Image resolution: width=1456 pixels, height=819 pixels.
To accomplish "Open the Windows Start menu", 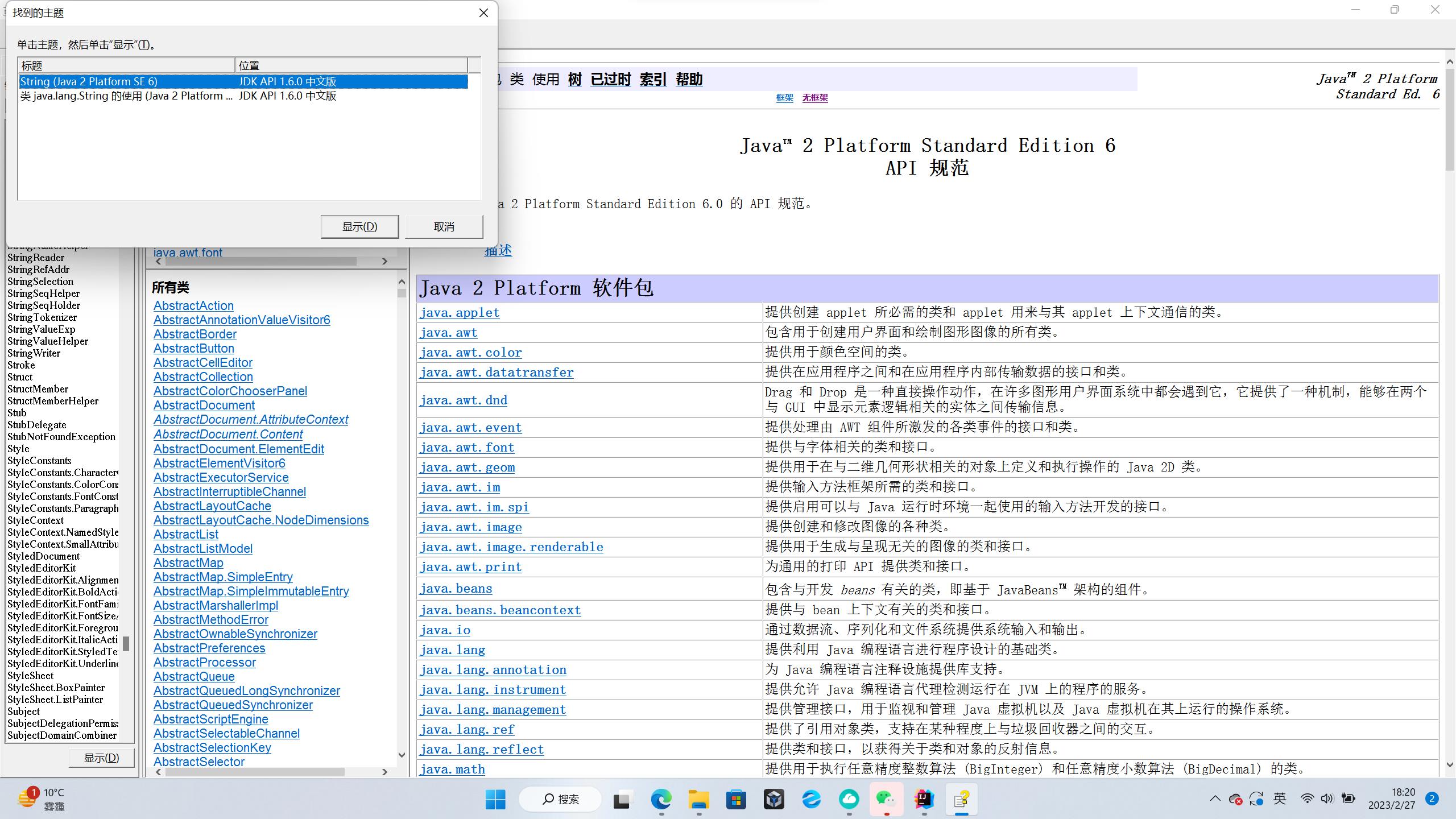I will pos(495,799).
